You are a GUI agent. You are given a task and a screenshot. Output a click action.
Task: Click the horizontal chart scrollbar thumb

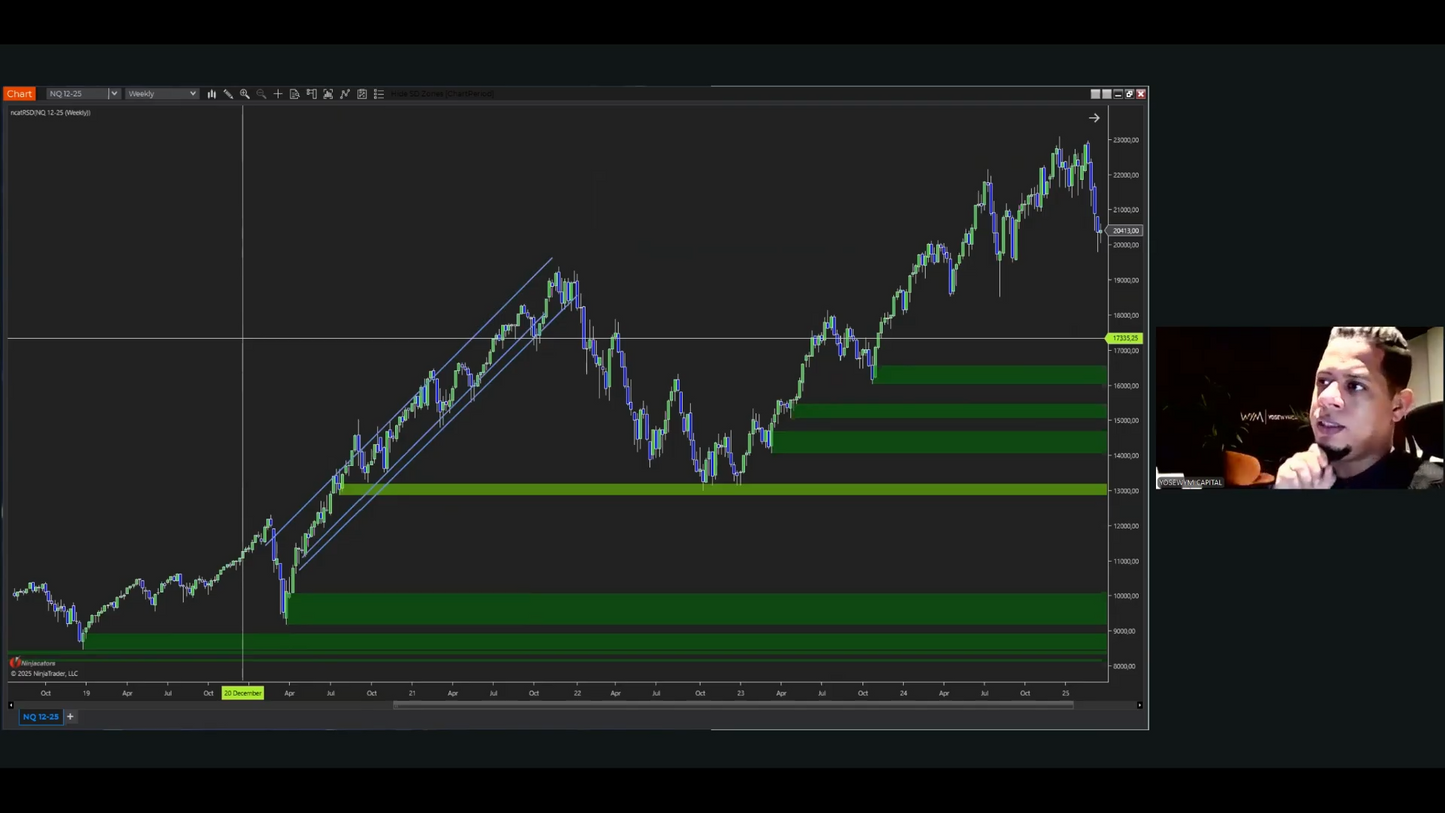click(x=733, y=705)
